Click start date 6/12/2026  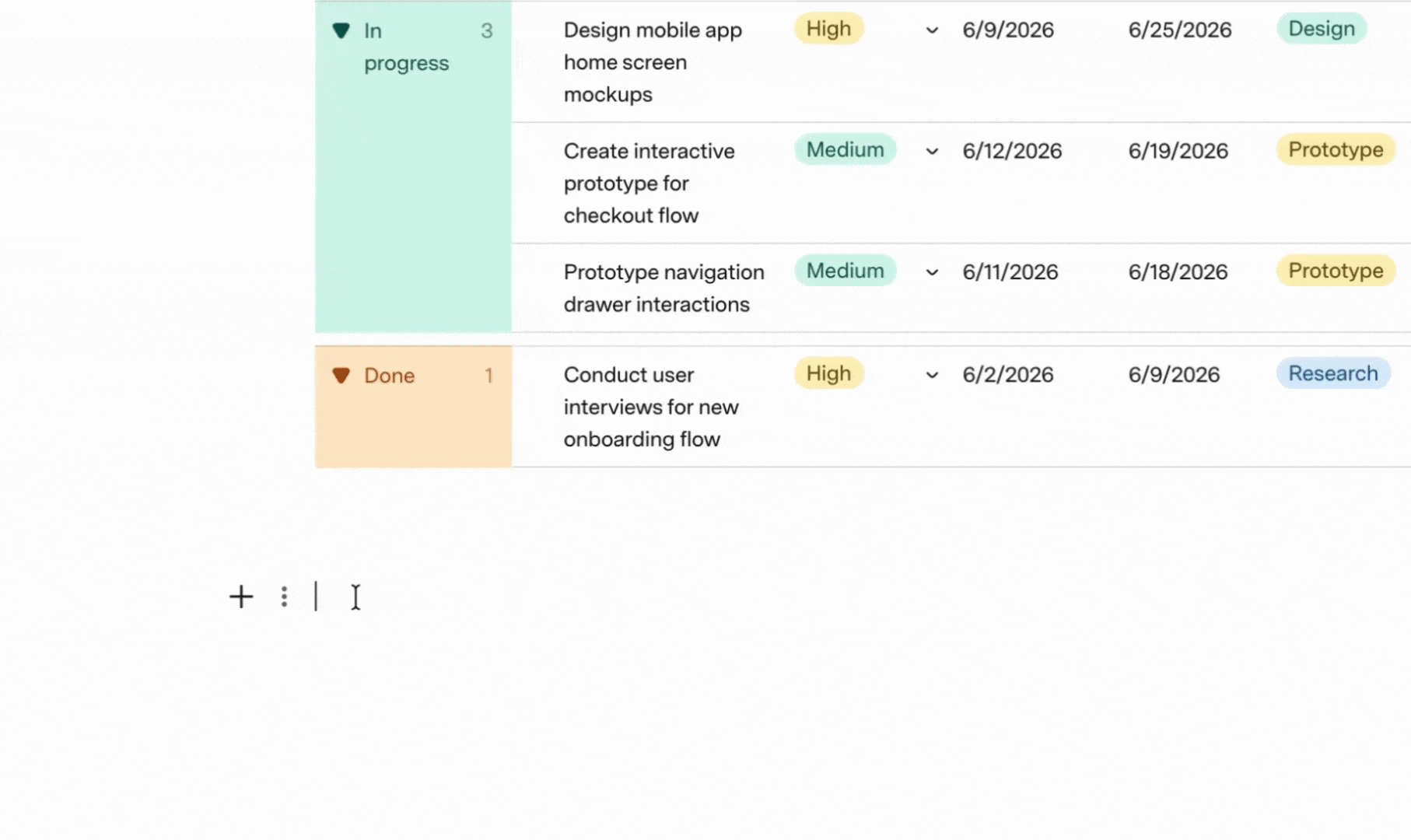(x=1012, y=151)
